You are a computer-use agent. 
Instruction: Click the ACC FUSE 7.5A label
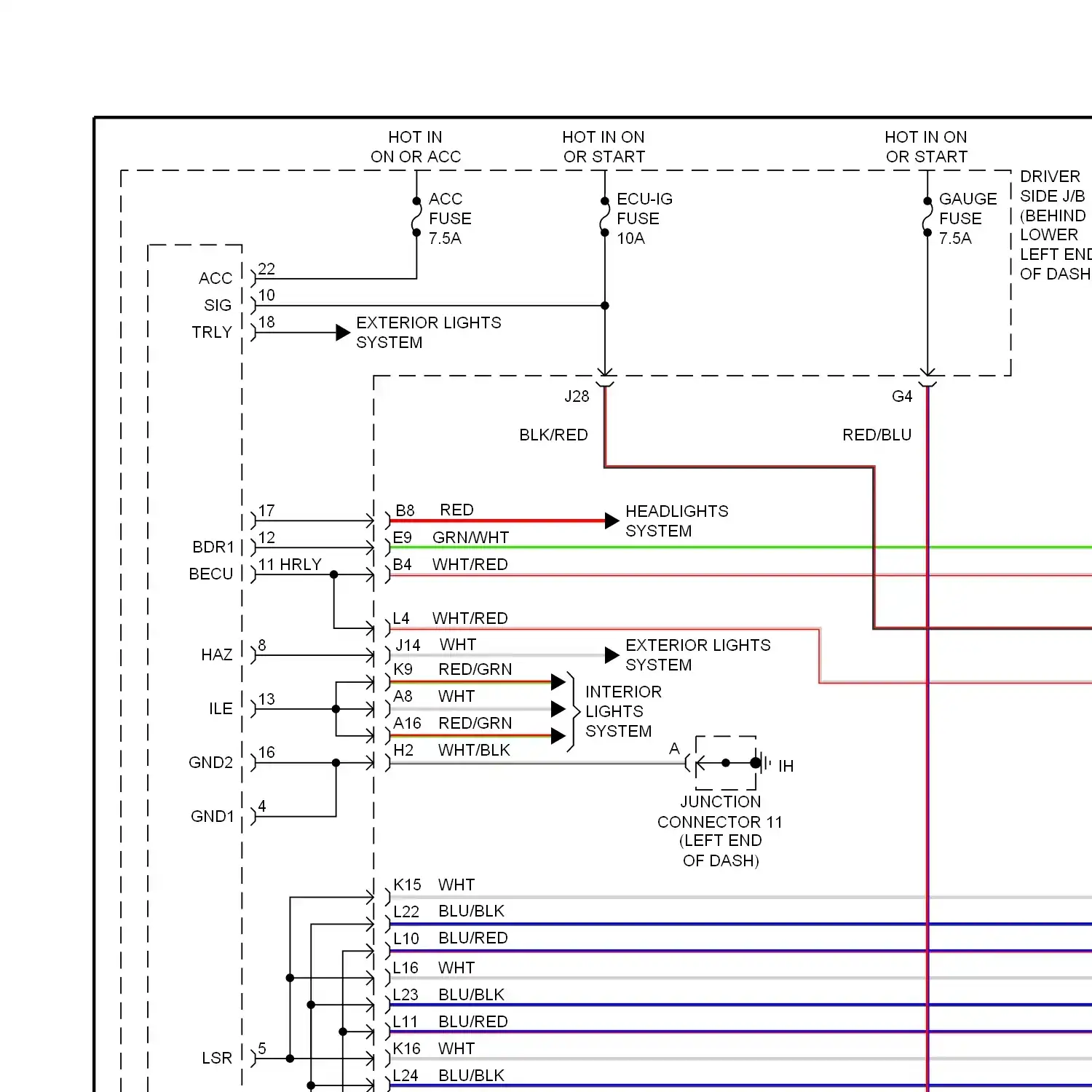(450, 218)
